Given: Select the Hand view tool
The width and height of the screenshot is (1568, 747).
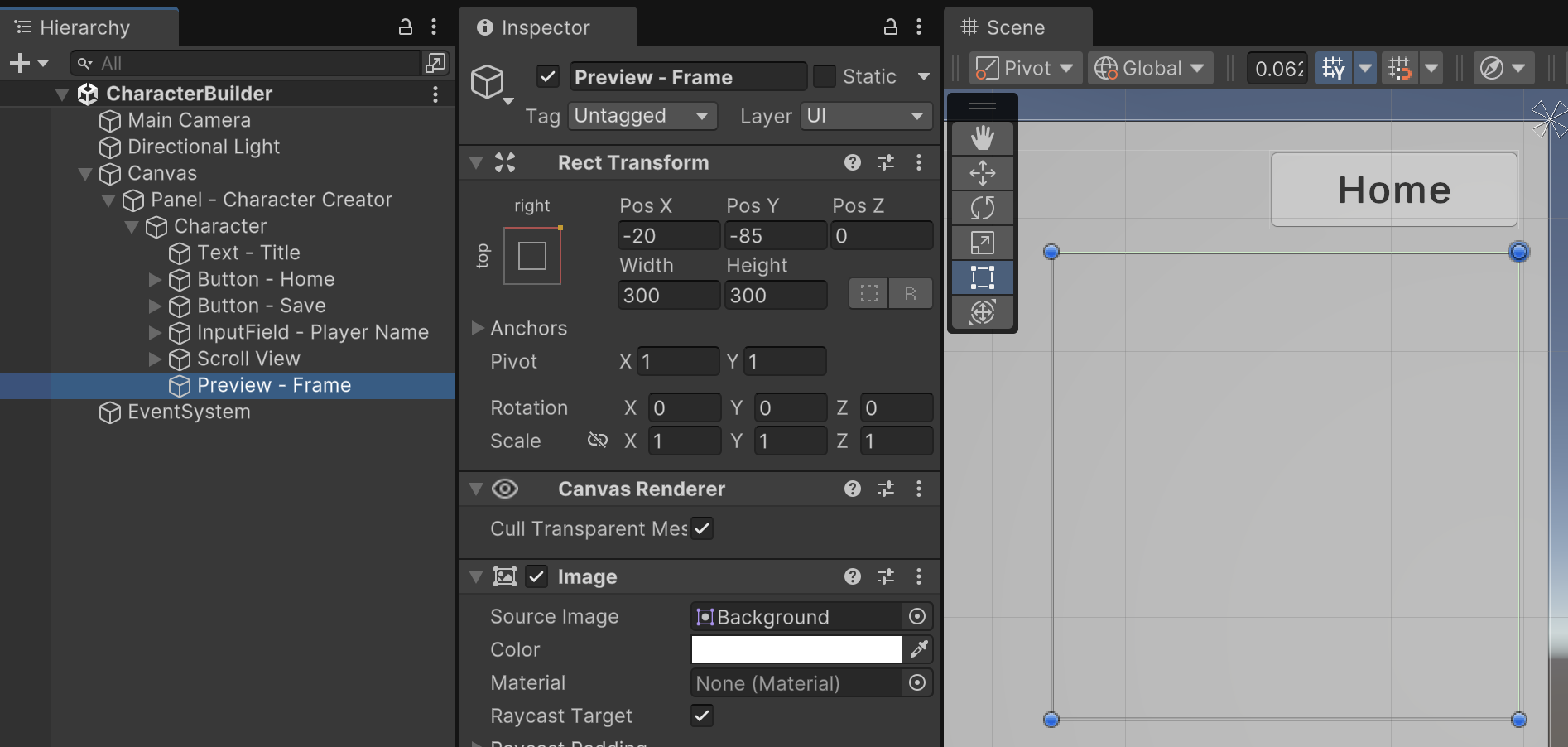Looking at the screenshot, I should (982, 137).
